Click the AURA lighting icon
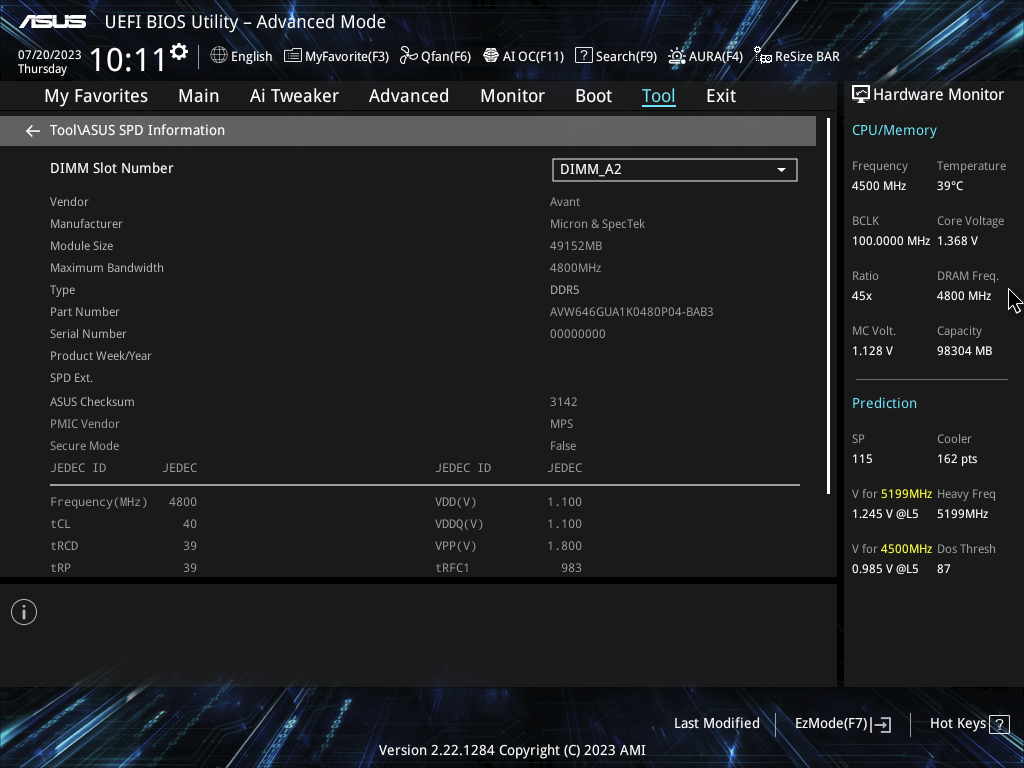 pos(677,56)
